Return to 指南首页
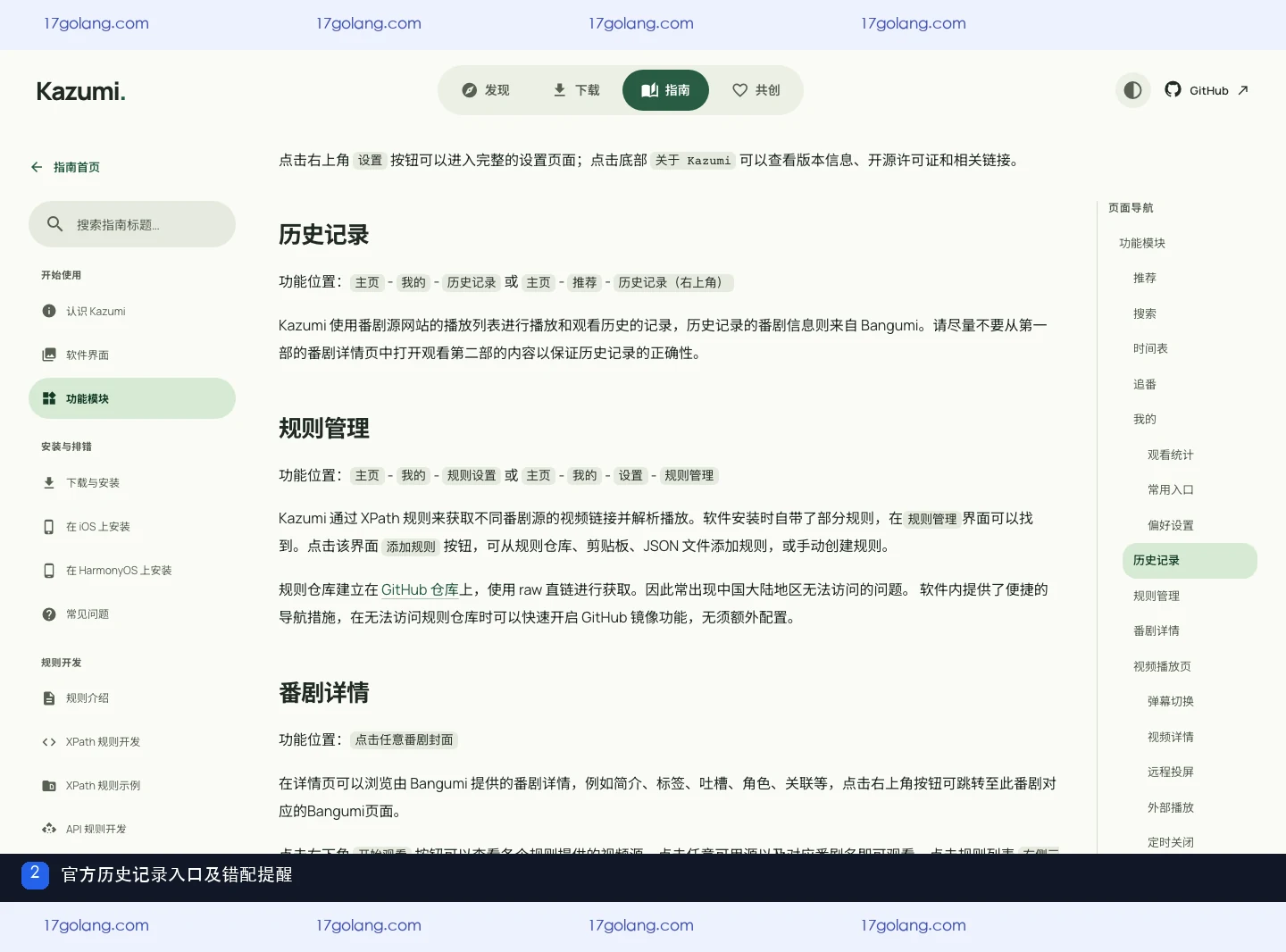Image resolution: width=1286 pixels, height=952 pixels. [x=65, y=167]
